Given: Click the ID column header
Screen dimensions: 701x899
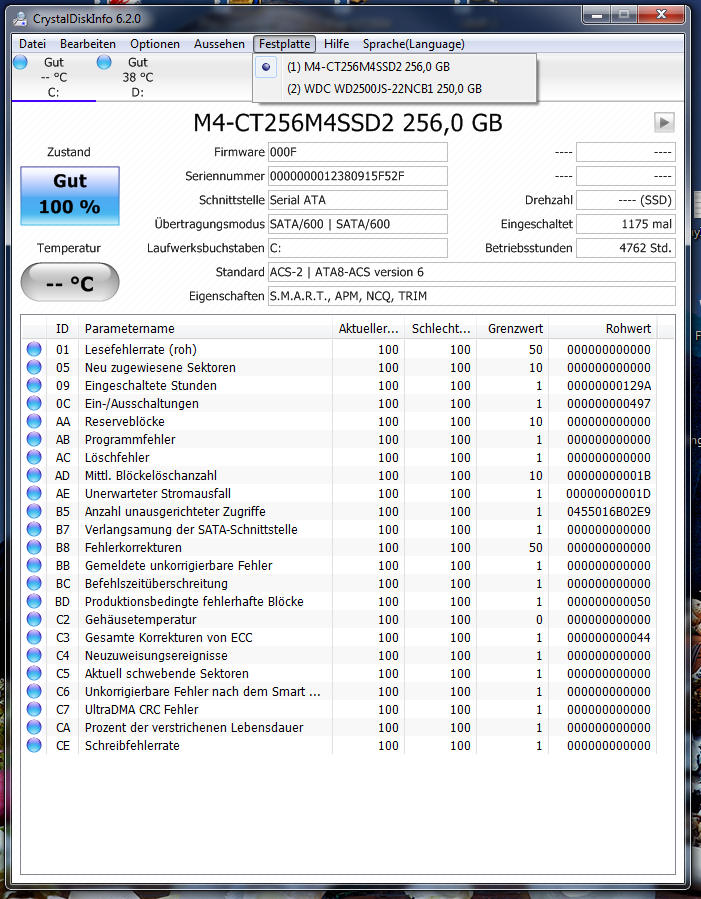Looking at the screenshot, I should pos(62,329).
